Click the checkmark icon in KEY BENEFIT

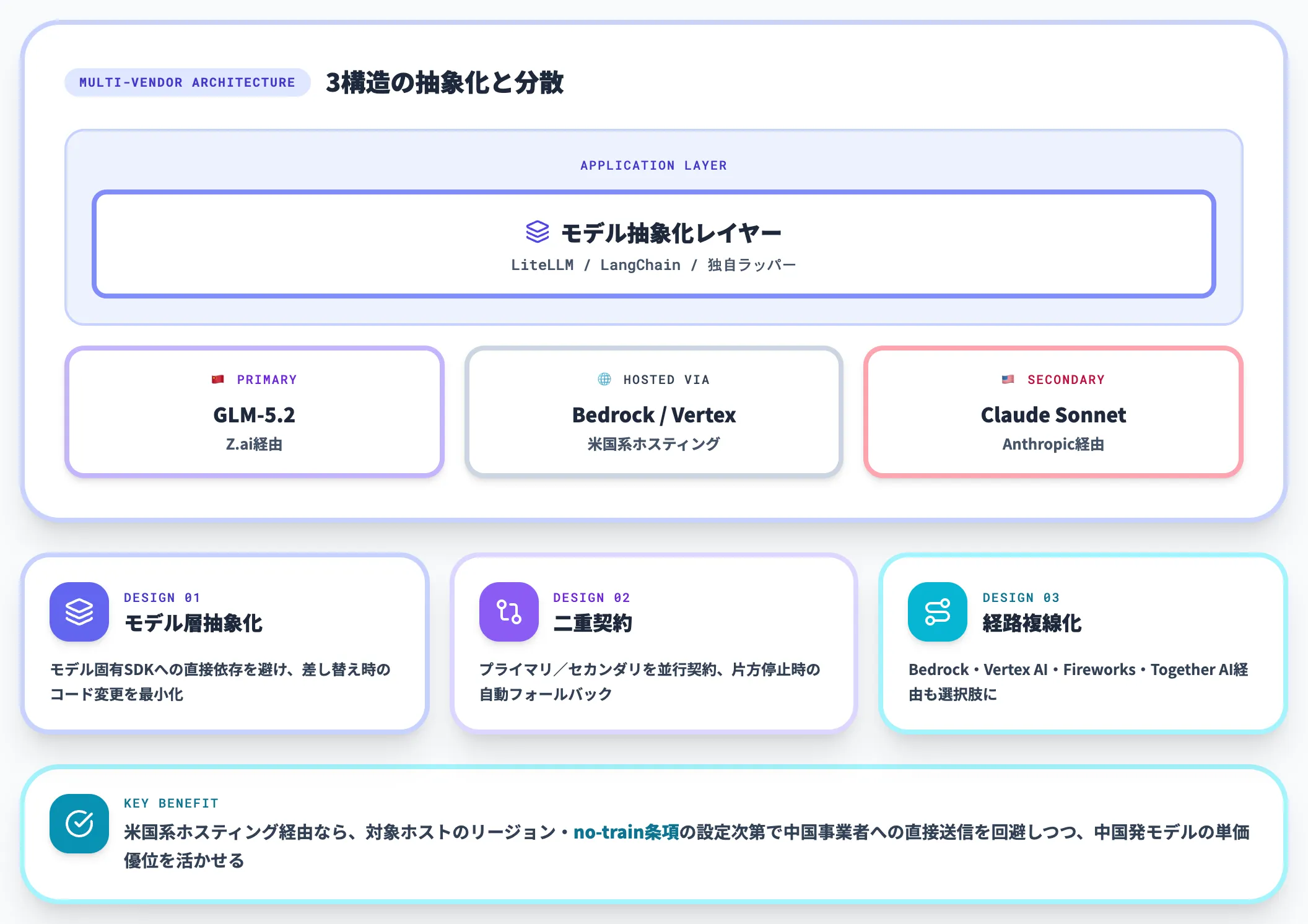tap(79, 824)
